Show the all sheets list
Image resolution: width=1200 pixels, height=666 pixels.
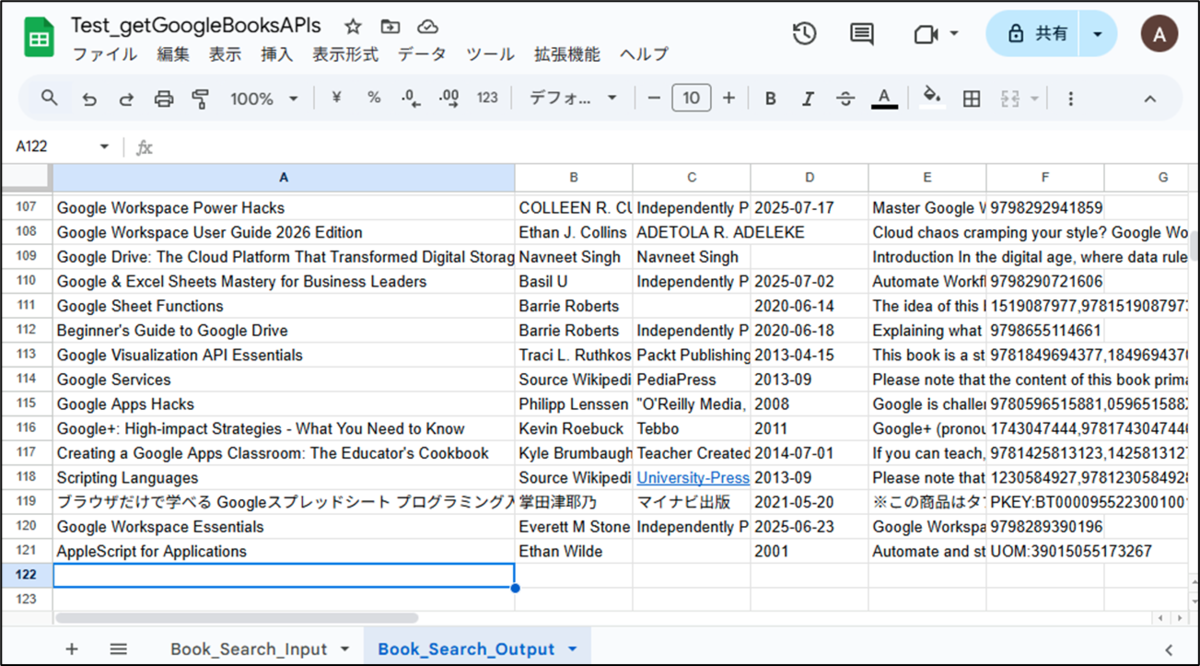(118, 649)
